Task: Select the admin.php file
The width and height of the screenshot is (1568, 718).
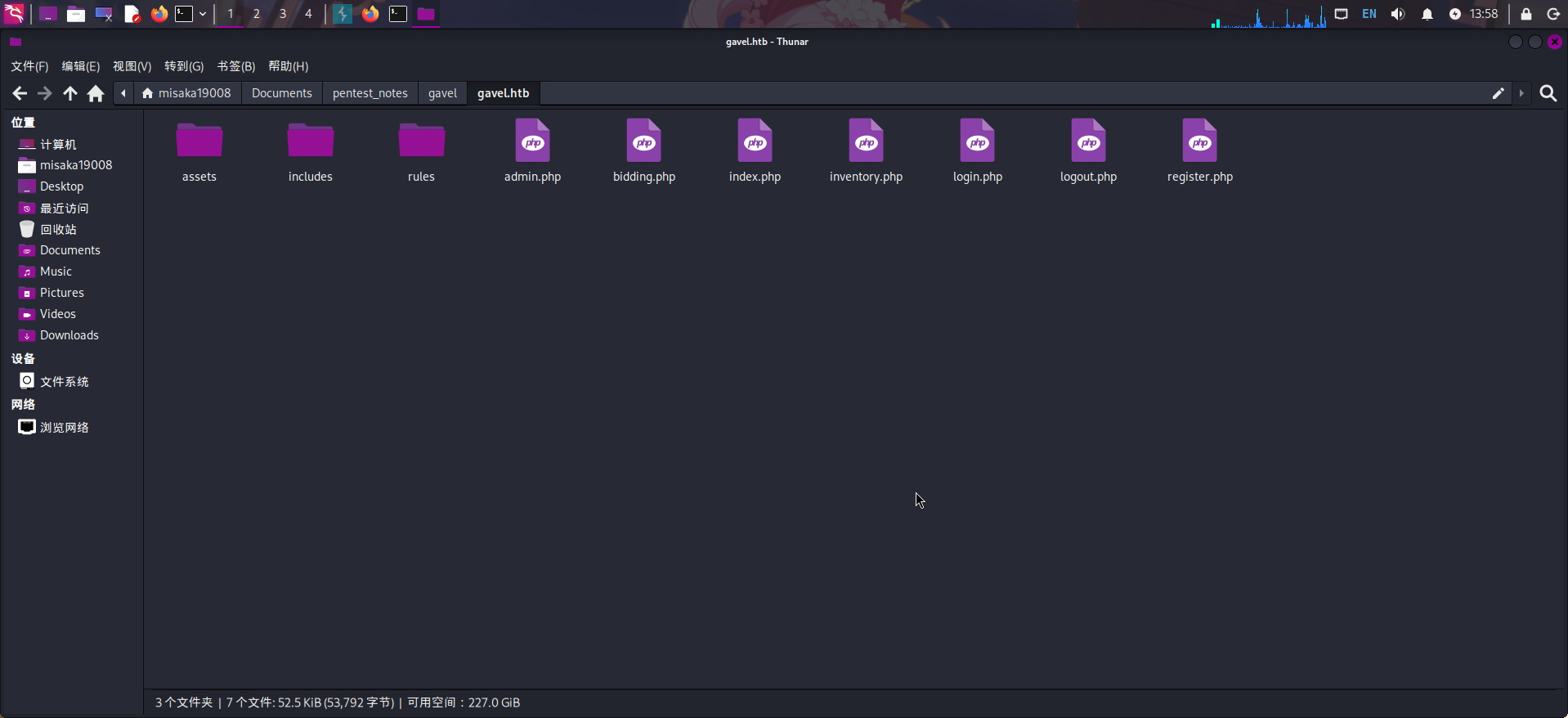Action: coord(533,152)
